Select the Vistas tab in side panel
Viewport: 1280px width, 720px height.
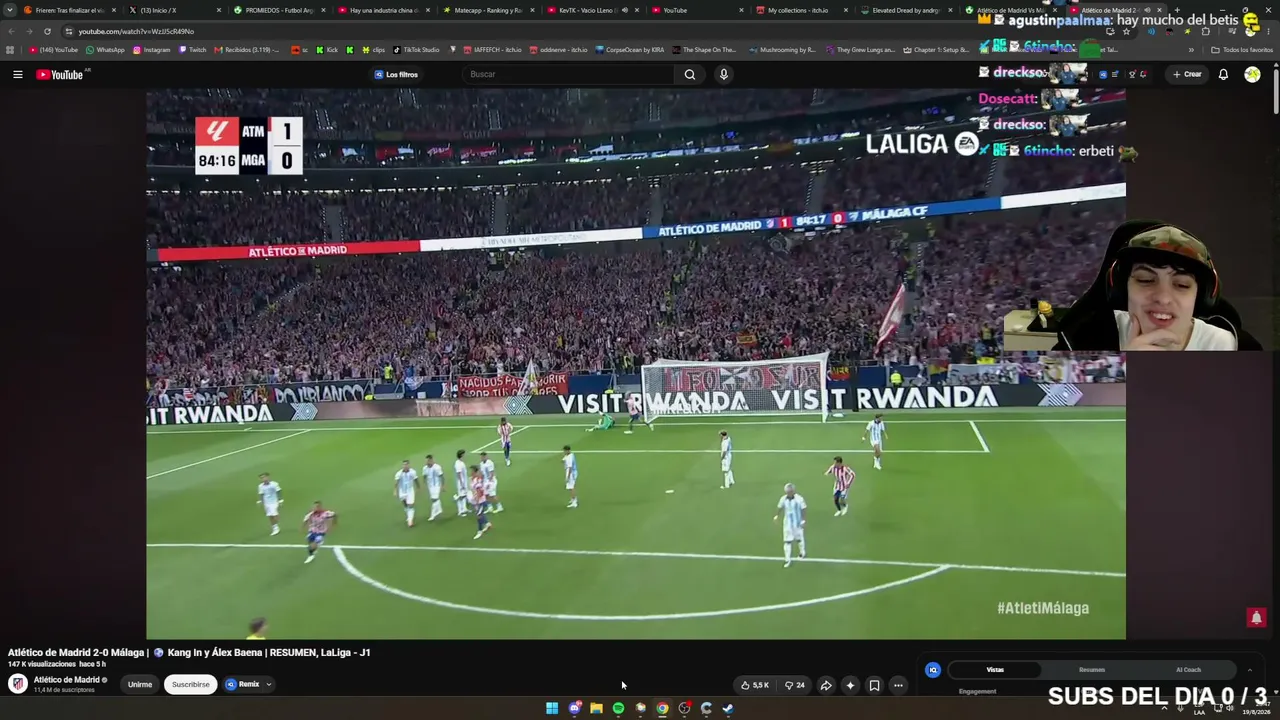[x=995, y=670]
